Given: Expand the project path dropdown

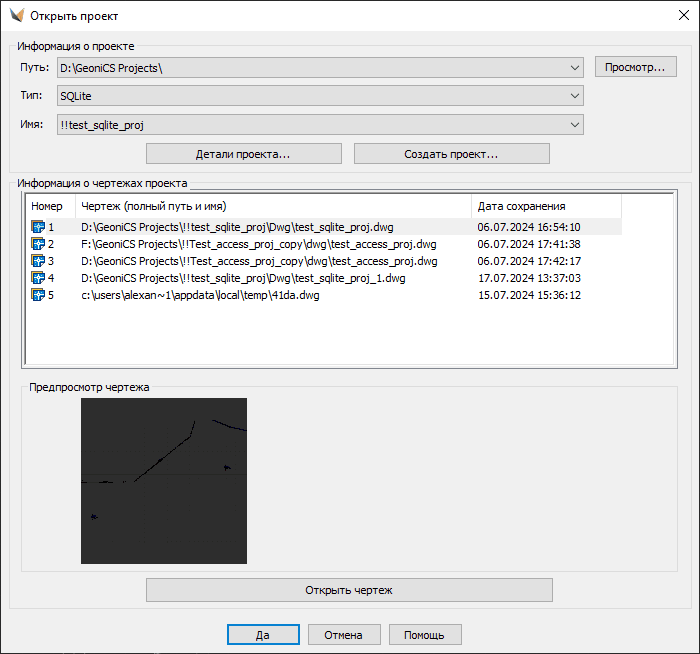Looking at the screenshot, I should pyautogui.click(x=575, y=68).
